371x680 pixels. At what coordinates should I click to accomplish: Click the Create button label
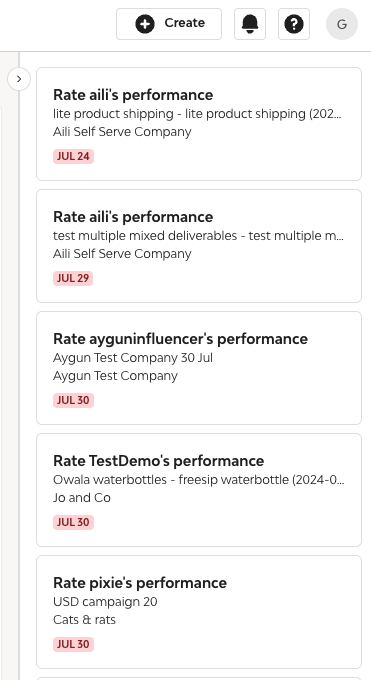click(x=184, y=23)
